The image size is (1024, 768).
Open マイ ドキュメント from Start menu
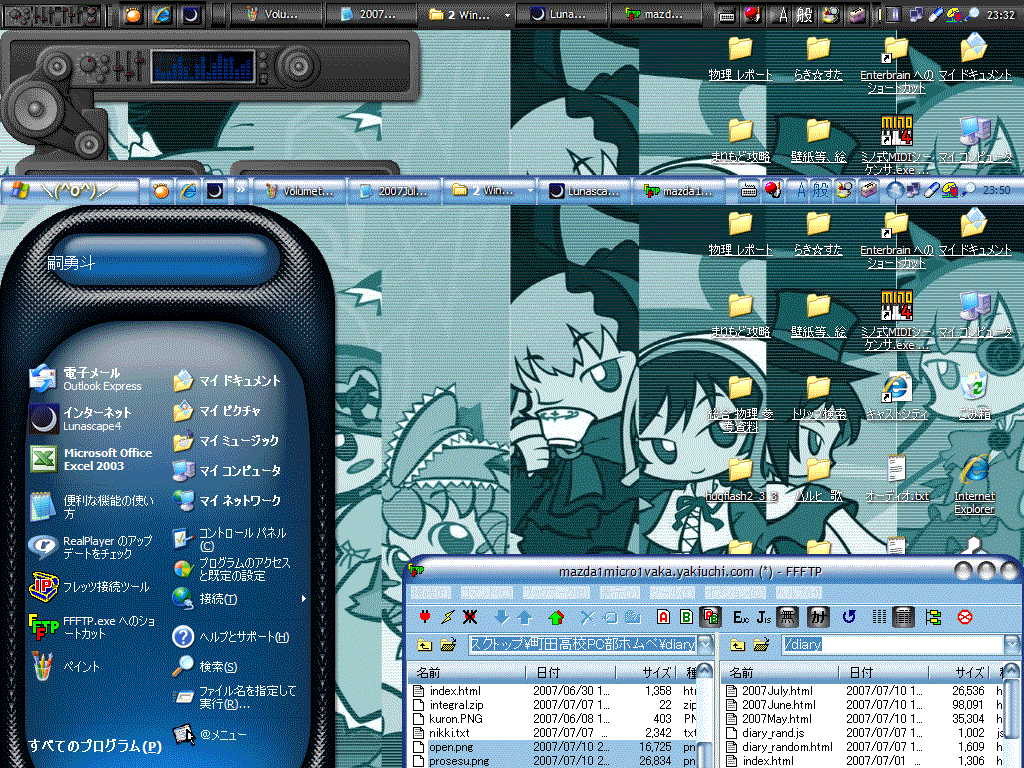point(227,381)
